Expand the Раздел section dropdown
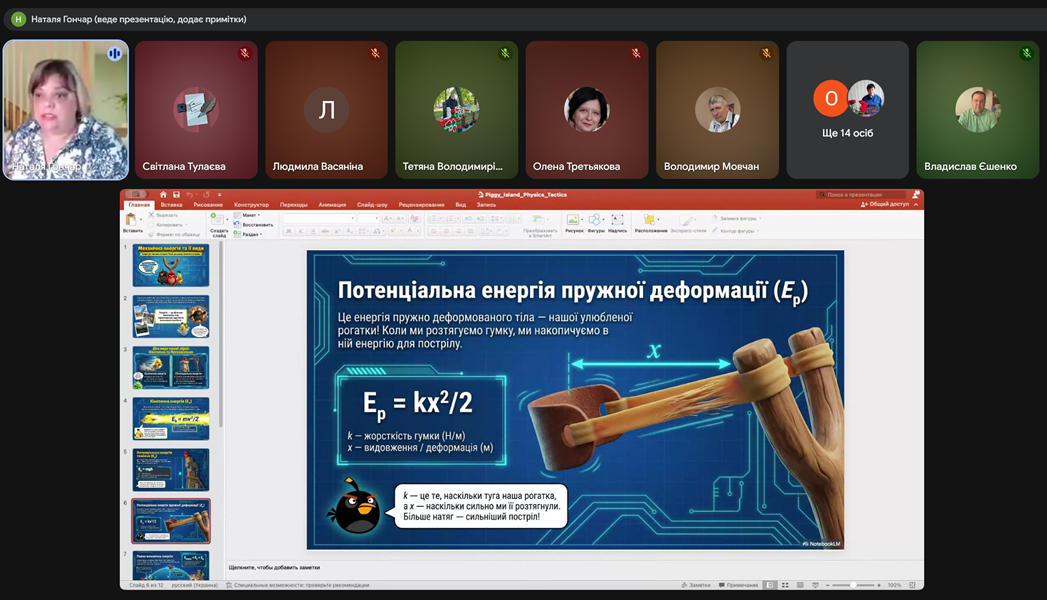Image resolution: width=1047 pixels, height=600 pixels. click(249, 234)
